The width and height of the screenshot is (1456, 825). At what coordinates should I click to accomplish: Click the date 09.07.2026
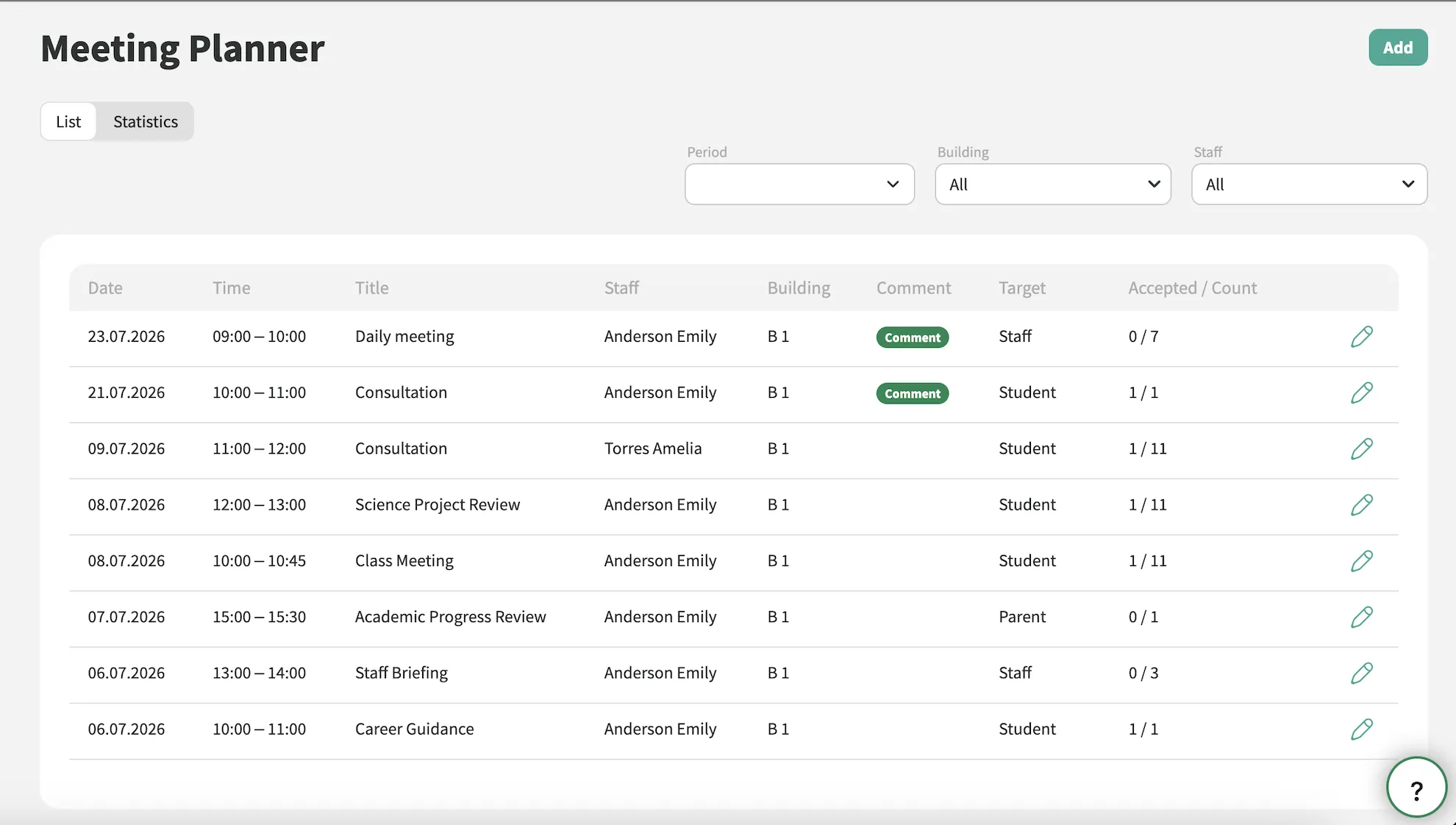pos(126,448)
